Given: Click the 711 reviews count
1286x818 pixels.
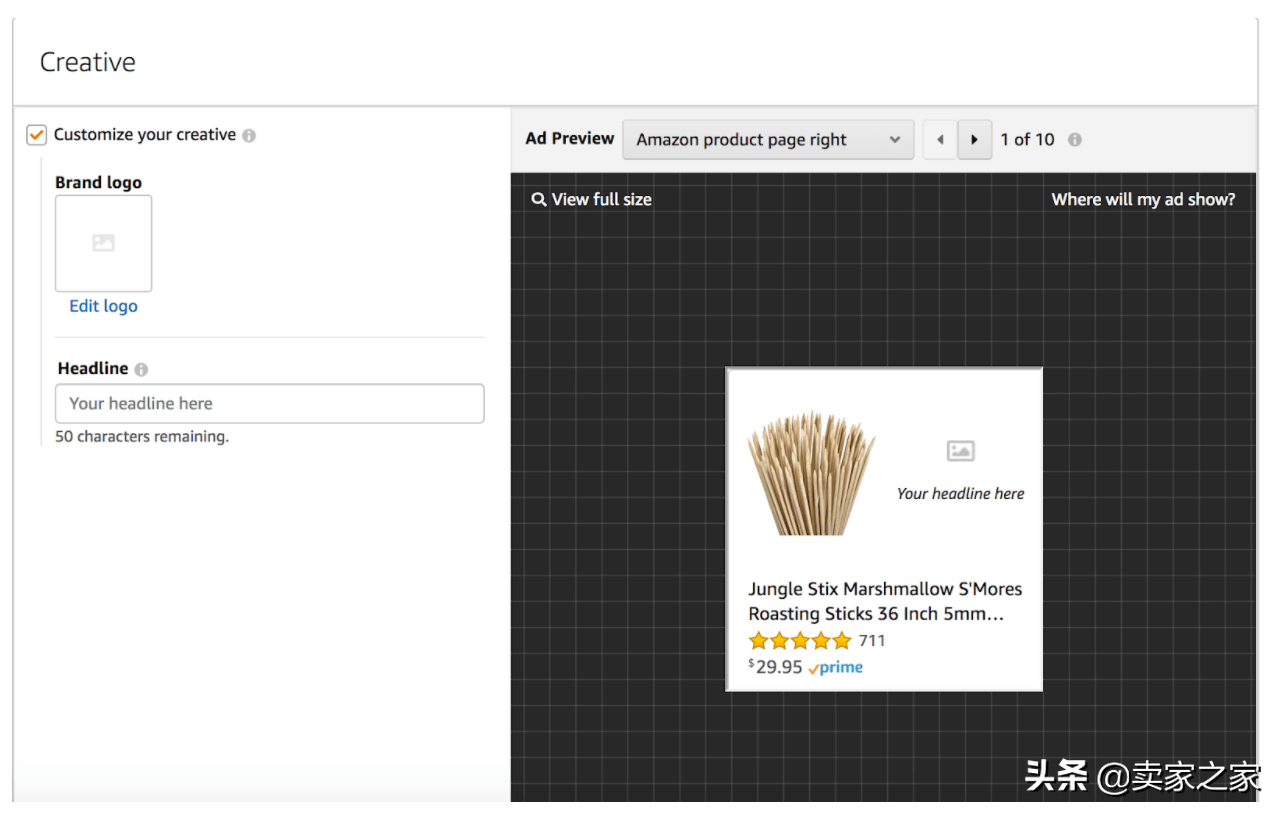Looking at the screenshot, I should point(872,641).
